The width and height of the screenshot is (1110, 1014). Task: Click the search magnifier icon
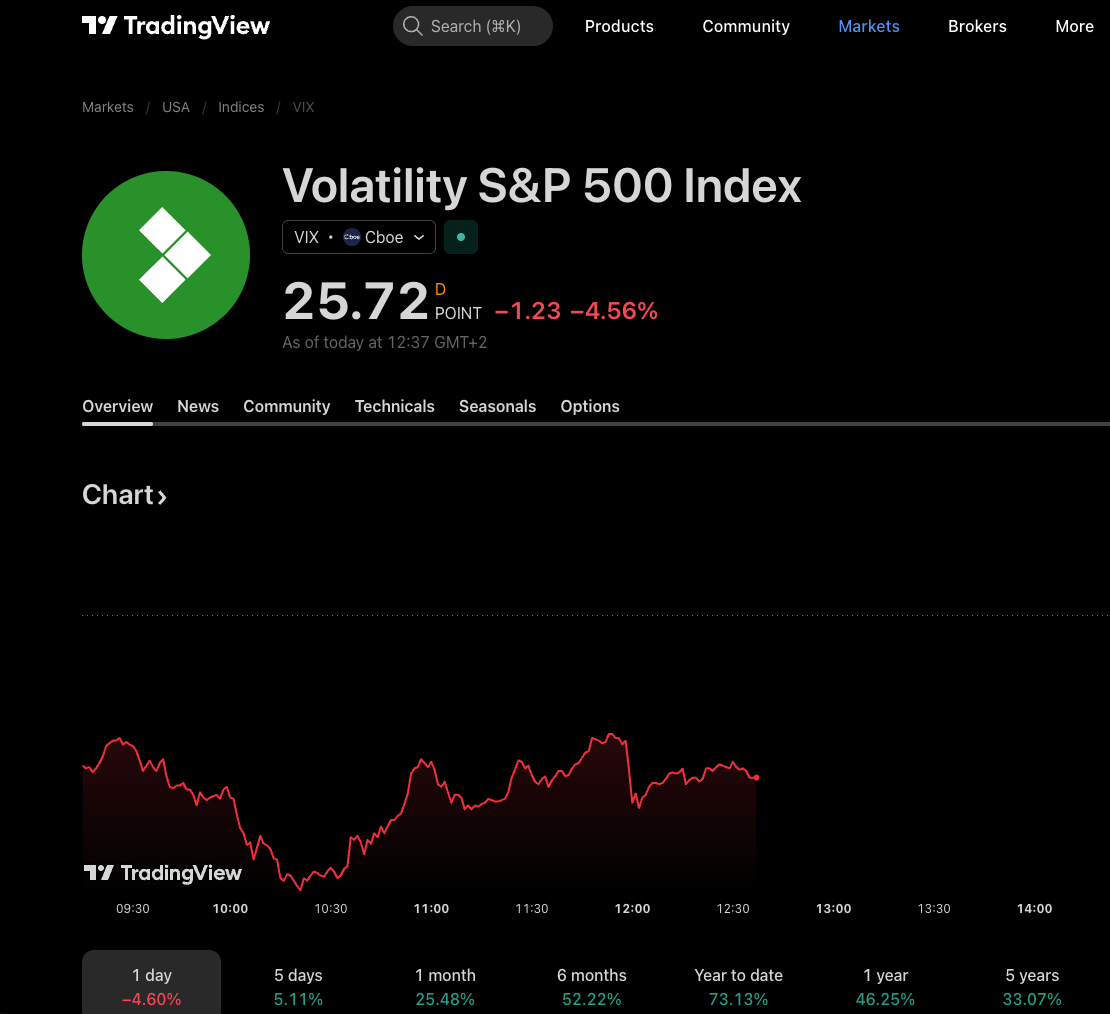[412, 26]
